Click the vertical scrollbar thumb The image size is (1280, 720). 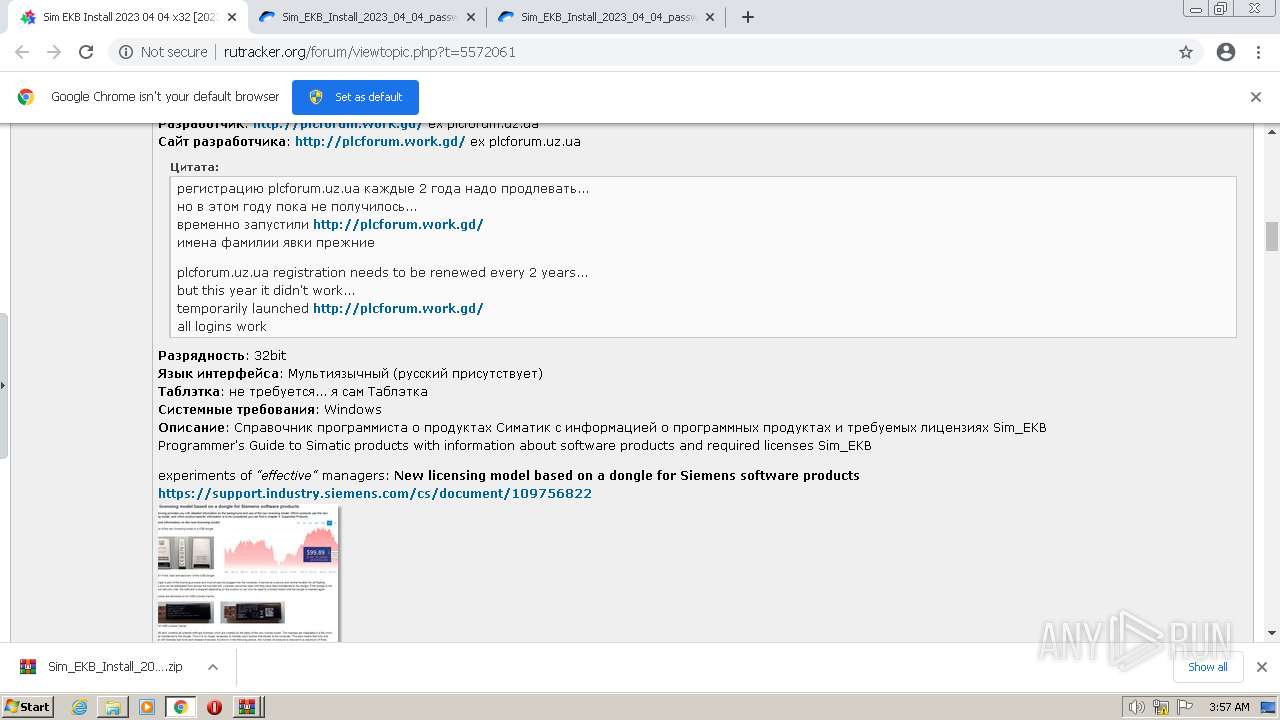coord(1272,237)
